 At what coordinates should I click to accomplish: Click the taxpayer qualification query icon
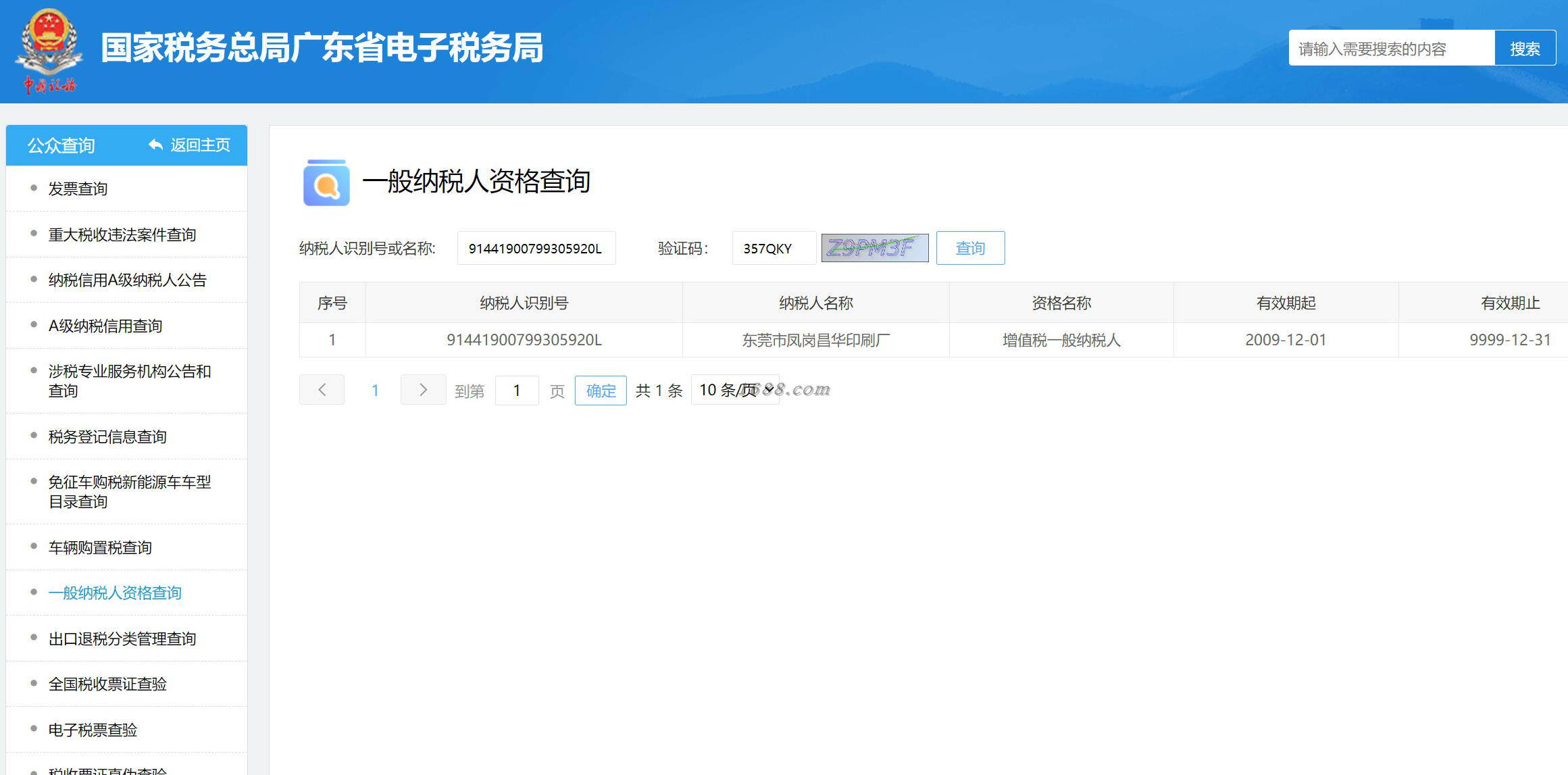(x=326, y=182)
